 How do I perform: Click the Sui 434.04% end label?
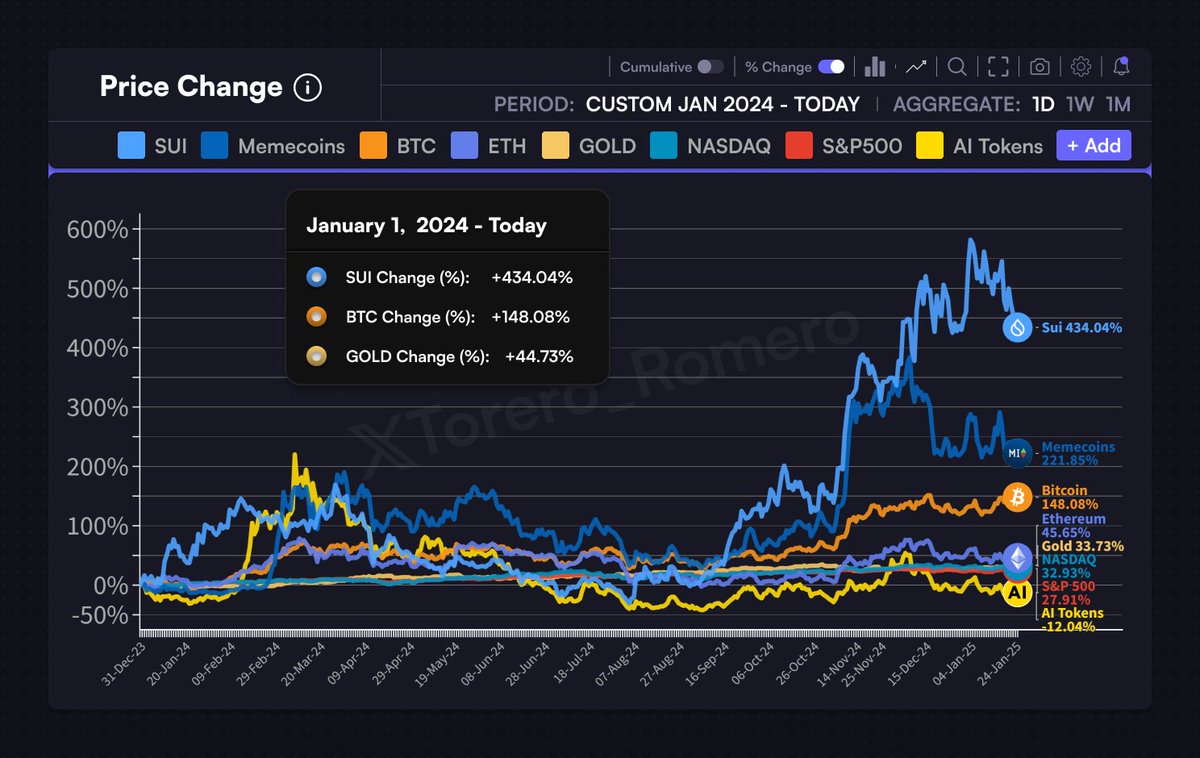pos(1082,328)
